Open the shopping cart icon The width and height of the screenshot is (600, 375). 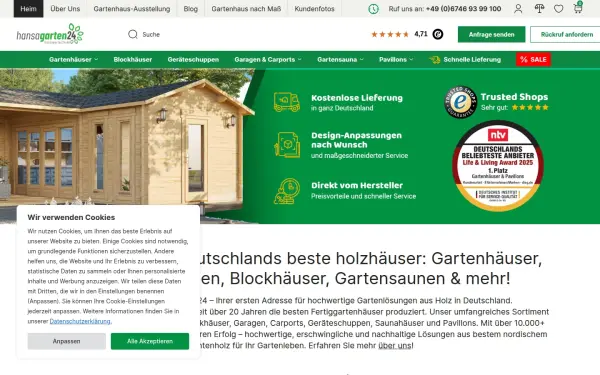[578, 8]
